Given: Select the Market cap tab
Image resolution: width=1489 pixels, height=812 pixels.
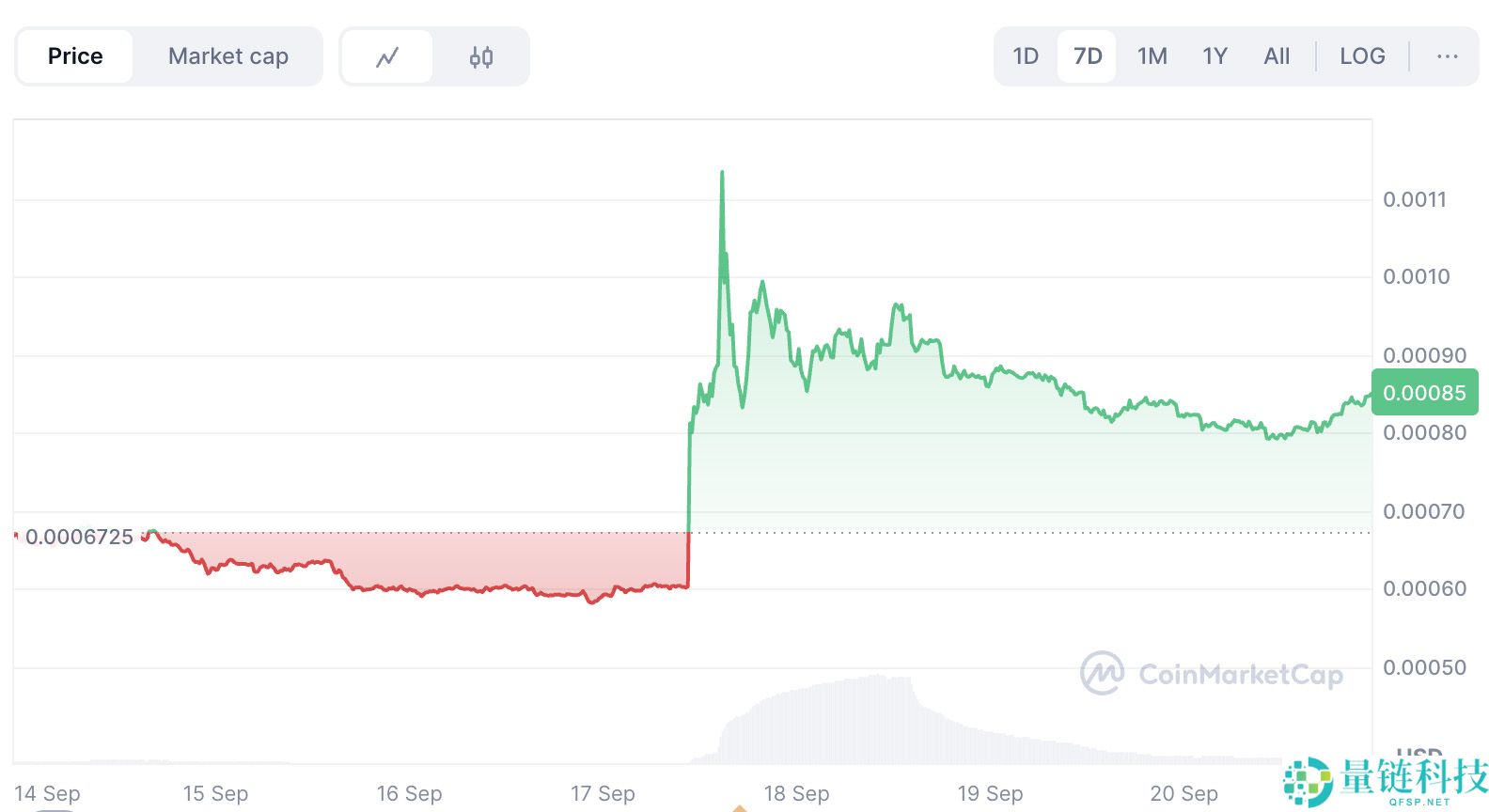Looking at the screenshot, I should tap(228, 56).
